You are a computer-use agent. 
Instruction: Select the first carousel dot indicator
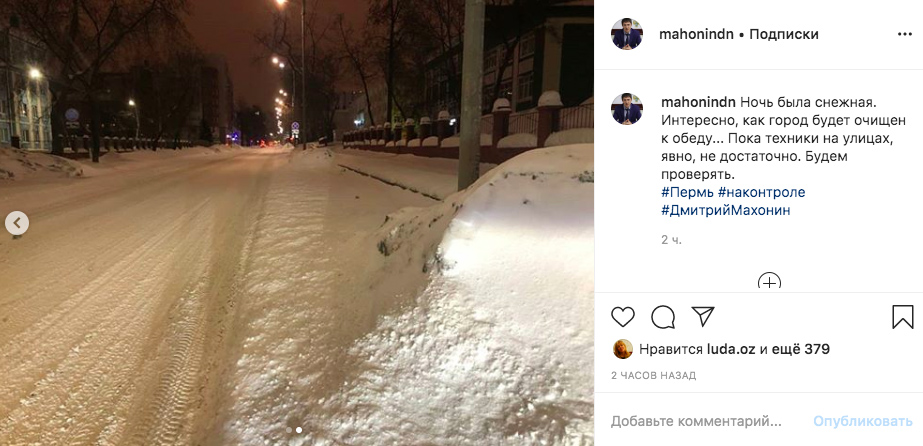click(x=289, y=430)
